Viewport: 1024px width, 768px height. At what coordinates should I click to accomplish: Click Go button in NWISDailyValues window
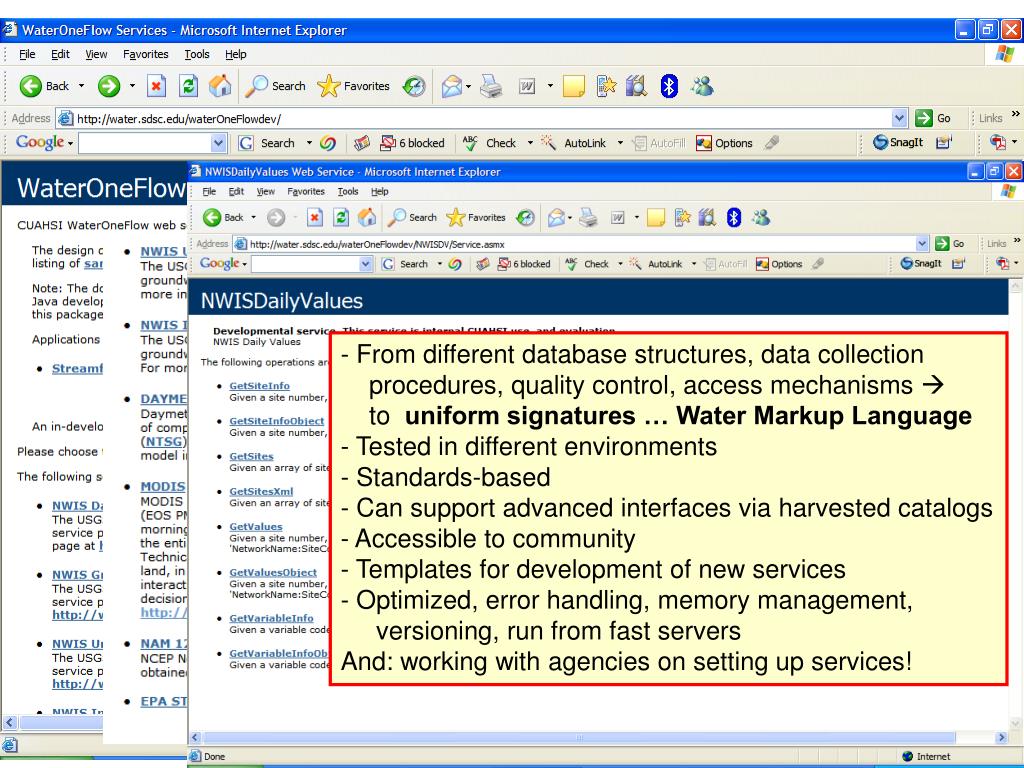950,244
